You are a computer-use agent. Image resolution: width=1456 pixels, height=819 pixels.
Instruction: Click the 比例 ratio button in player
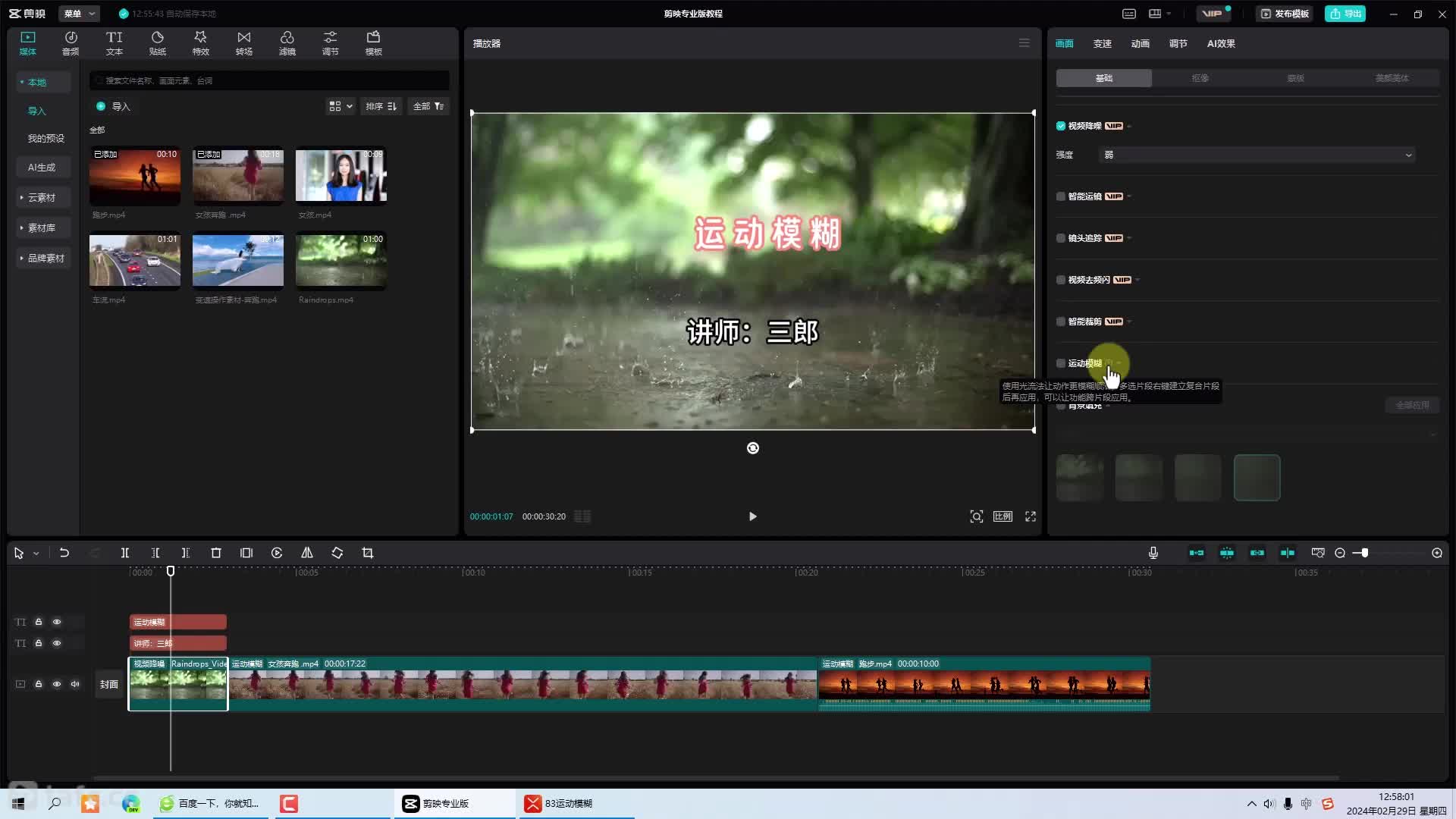(1003, 516)
